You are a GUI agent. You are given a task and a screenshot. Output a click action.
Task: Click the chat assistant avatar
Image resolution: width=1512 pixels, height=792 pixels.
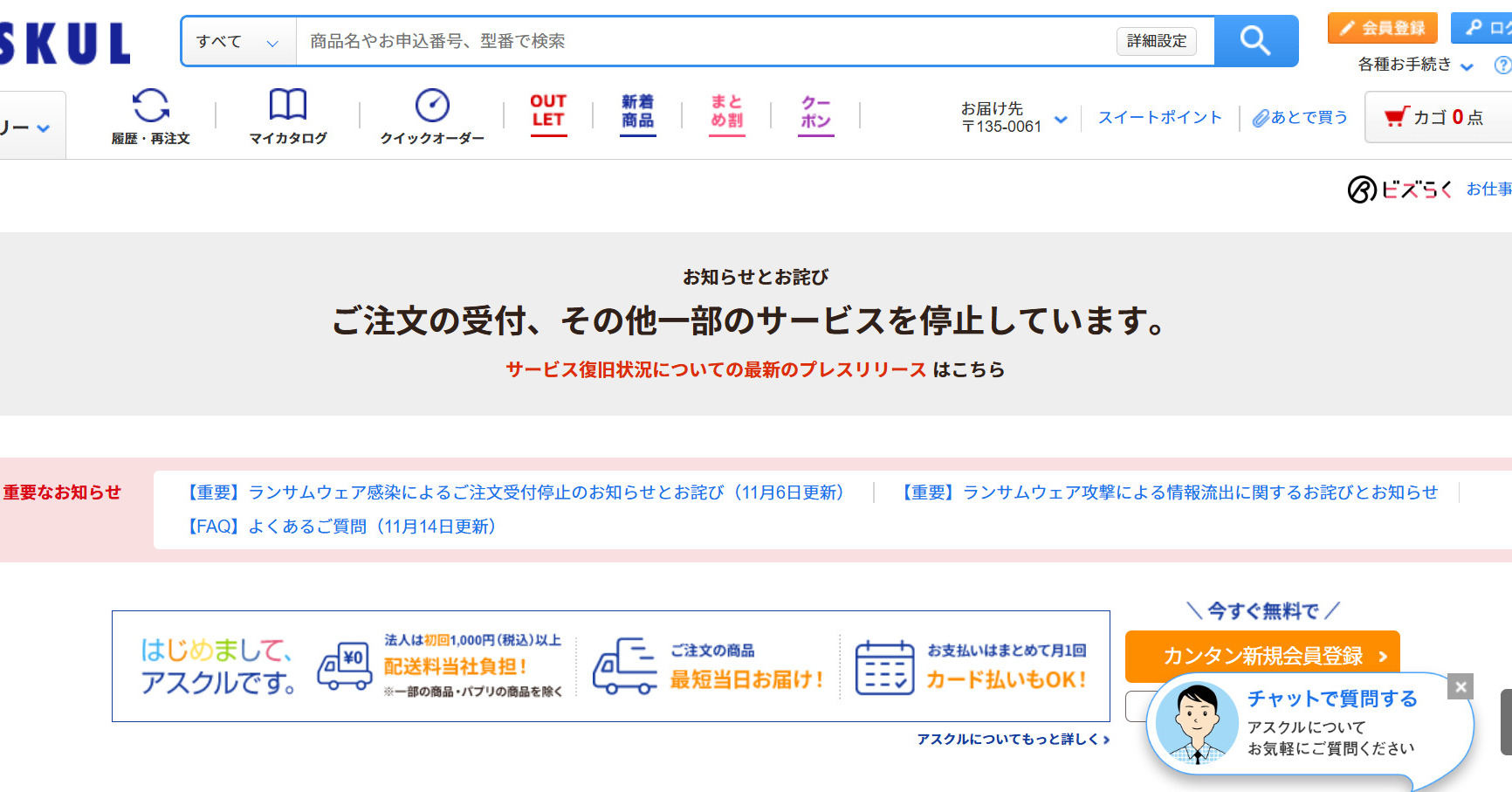[x=1196, y=723]
